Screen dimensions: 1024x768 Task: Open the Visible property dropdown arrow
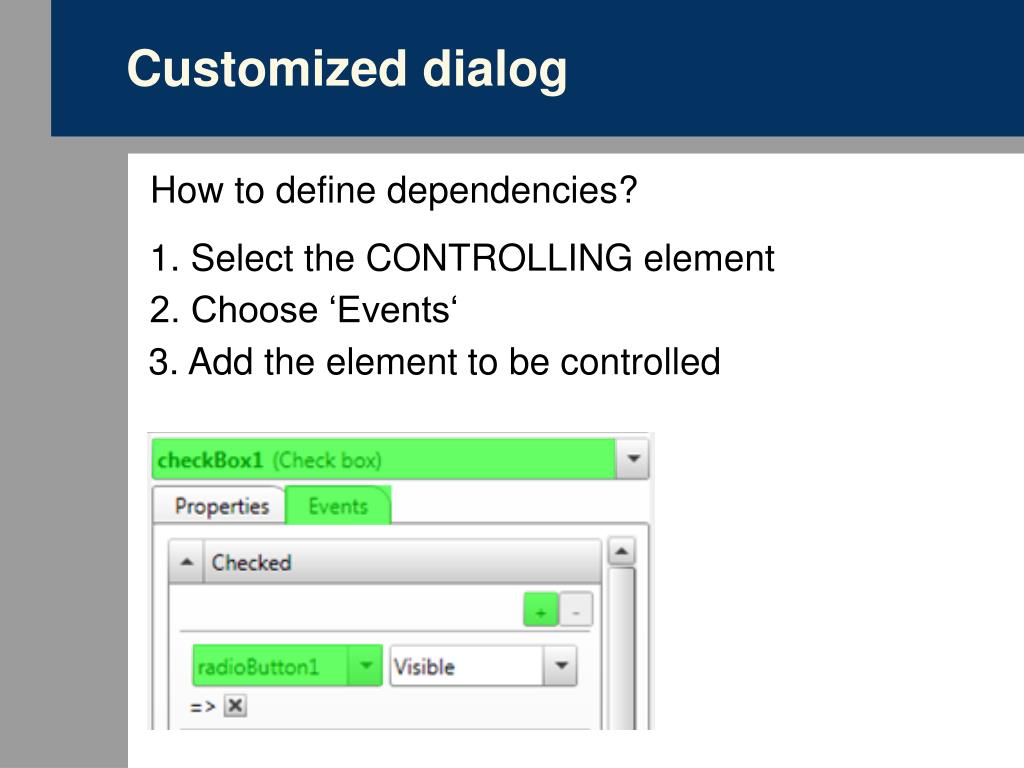[560, 665]
